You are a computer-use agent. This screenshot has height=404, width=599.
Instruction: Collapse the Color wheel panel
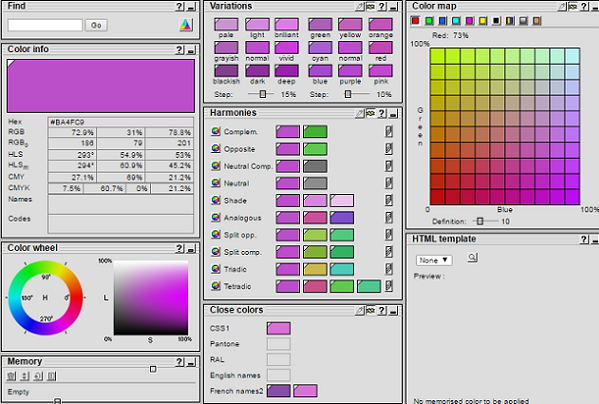pos(191,249)
